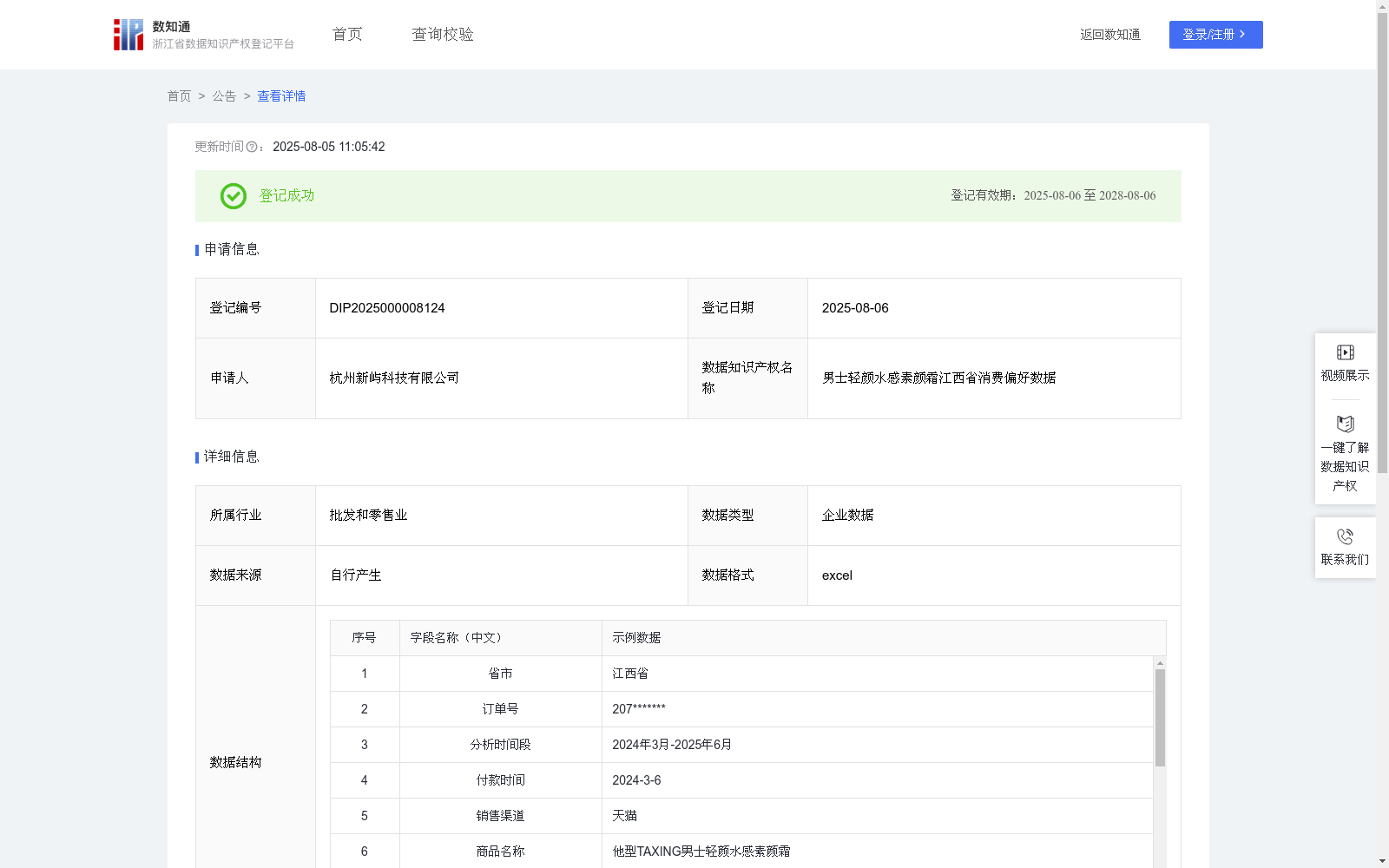Click 企业数据 data type value
This screenshot has width=1389, height=868.
[848, 515]
